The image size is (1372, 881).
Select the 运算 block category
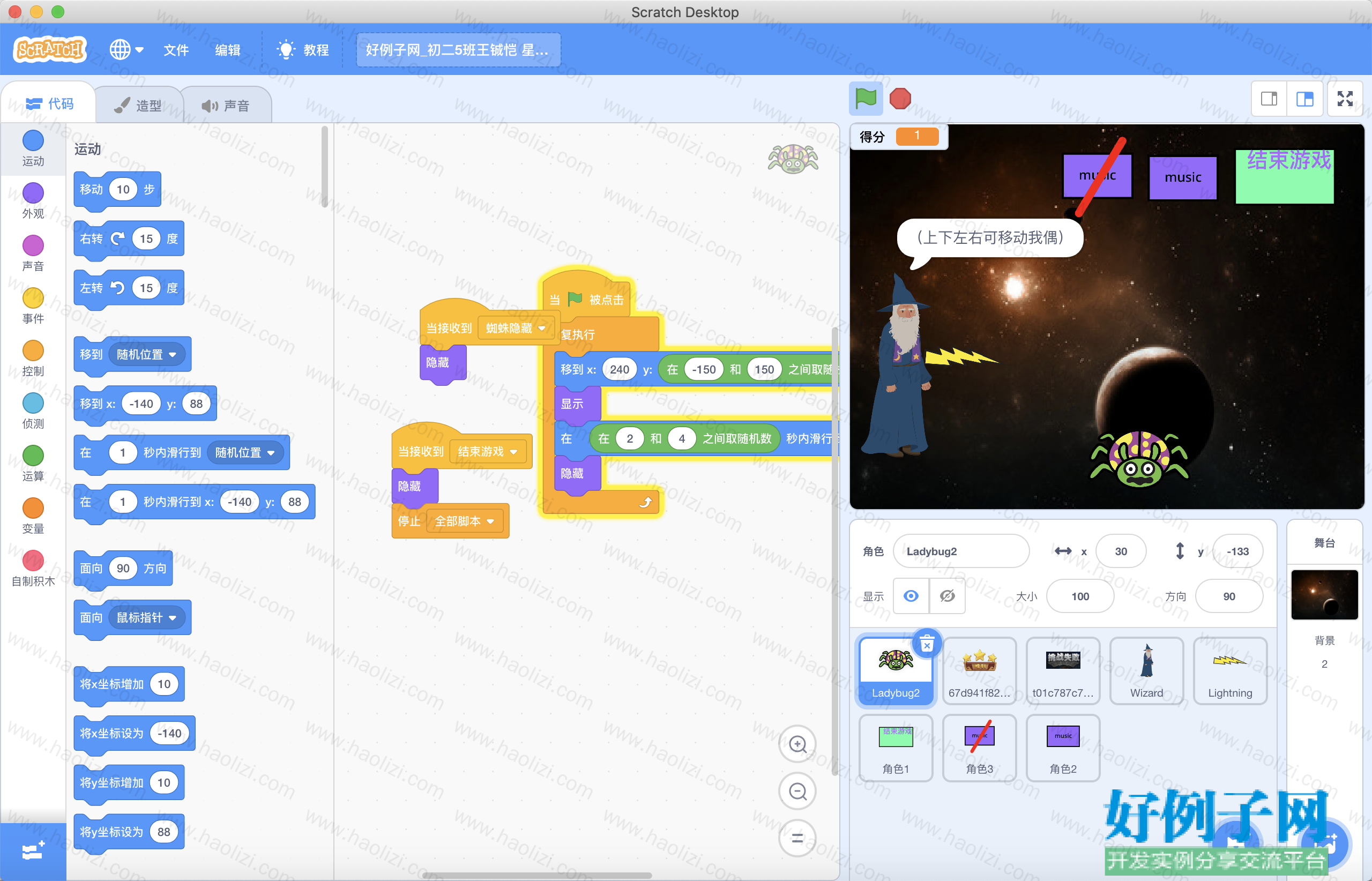tap(33, 464)
